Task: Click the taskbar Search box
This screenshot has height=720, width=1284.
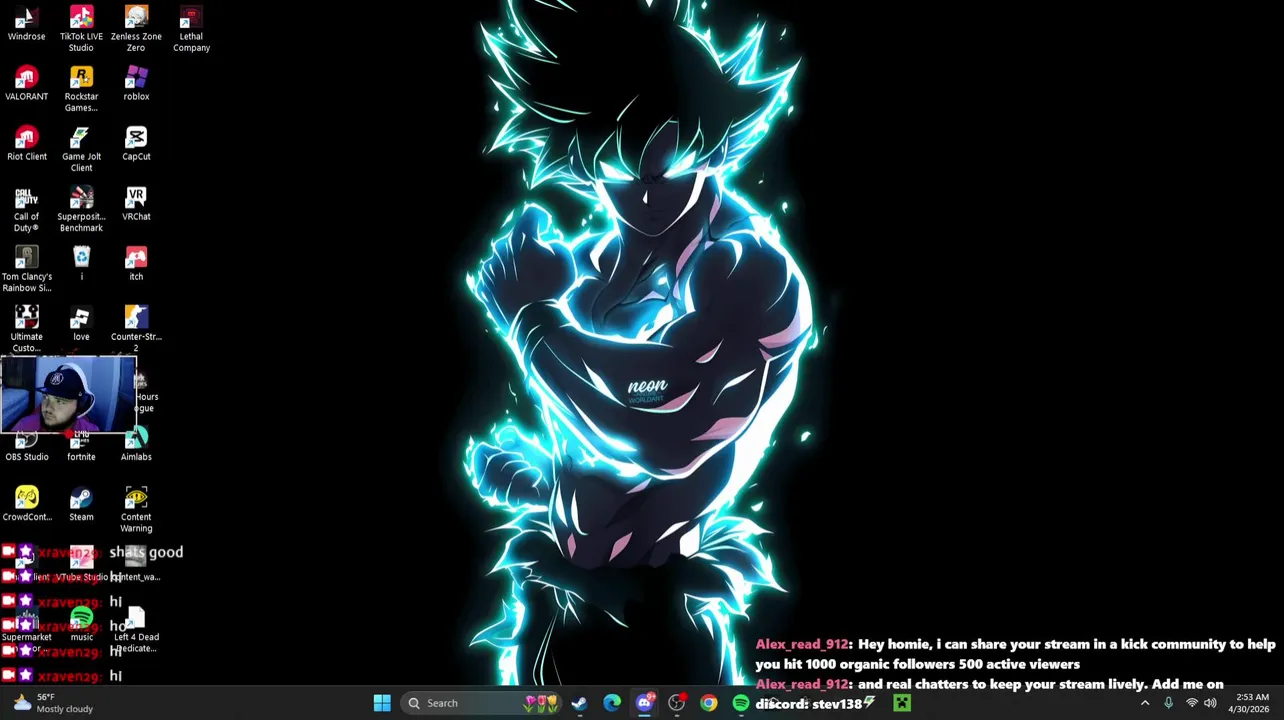Action: click(481, 703)
